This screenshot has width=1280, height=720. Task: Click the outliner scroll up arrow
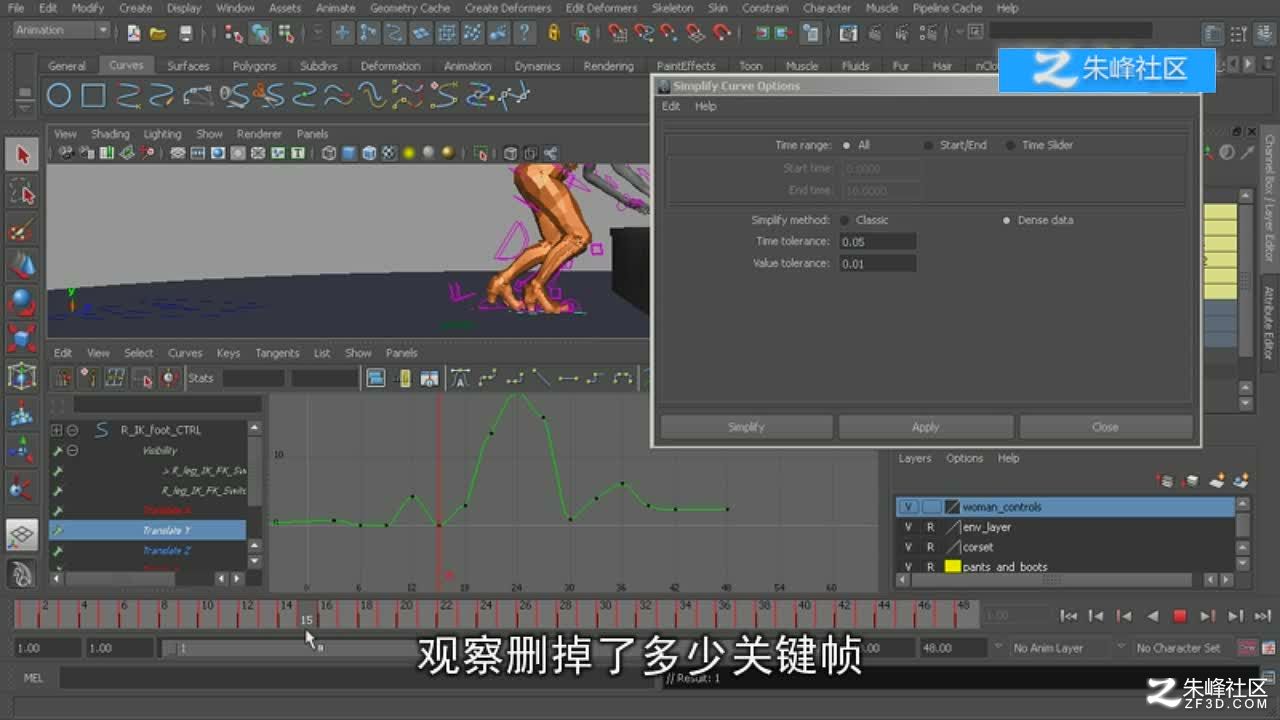255,428
